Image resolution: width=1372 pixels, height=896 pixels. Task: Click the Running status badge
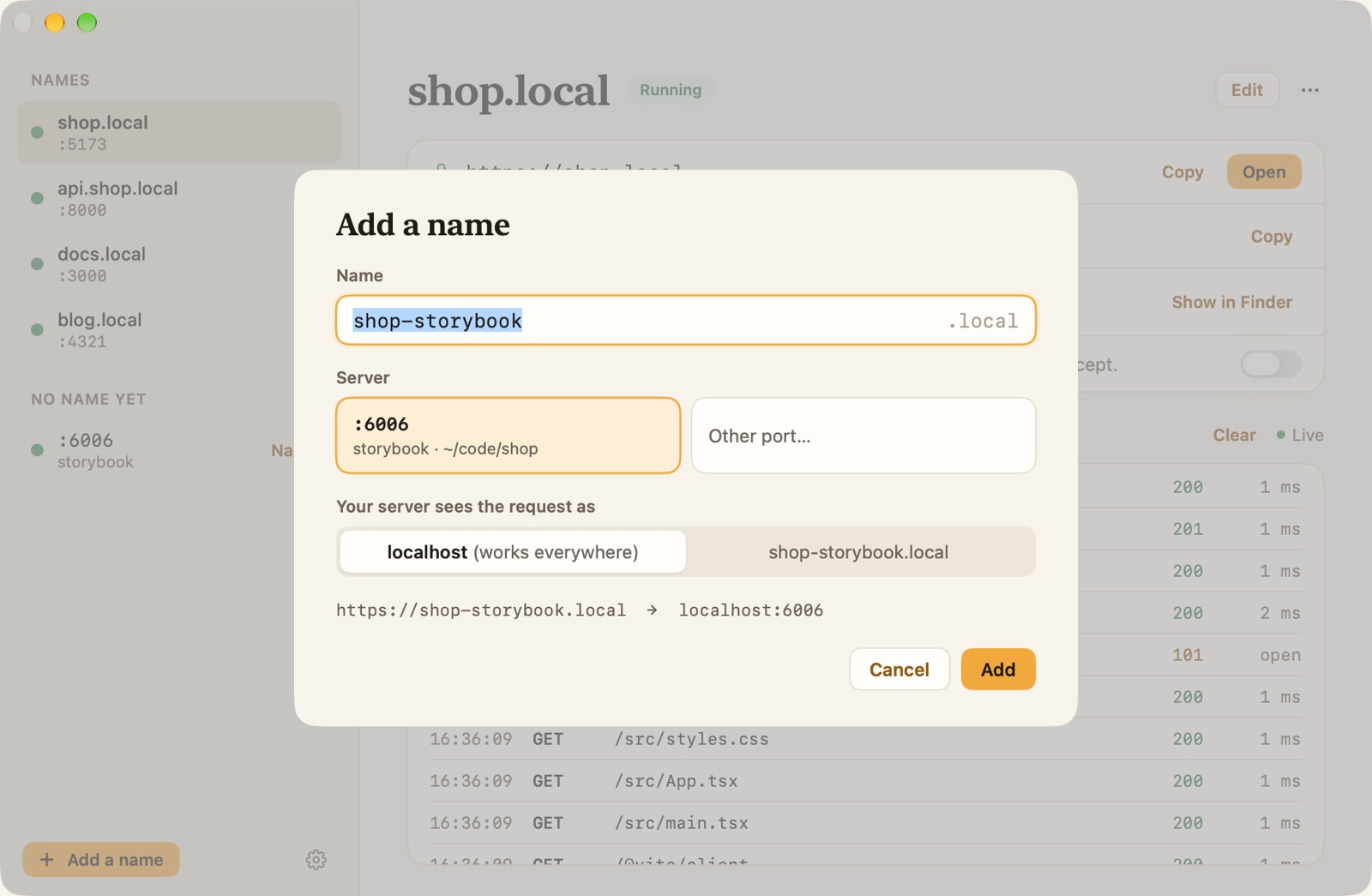click(x=671, y=90)
